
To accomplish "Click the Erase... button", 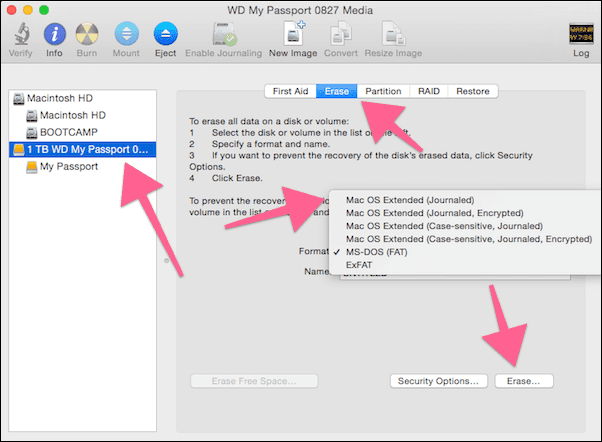I will (x=524, y=381).
